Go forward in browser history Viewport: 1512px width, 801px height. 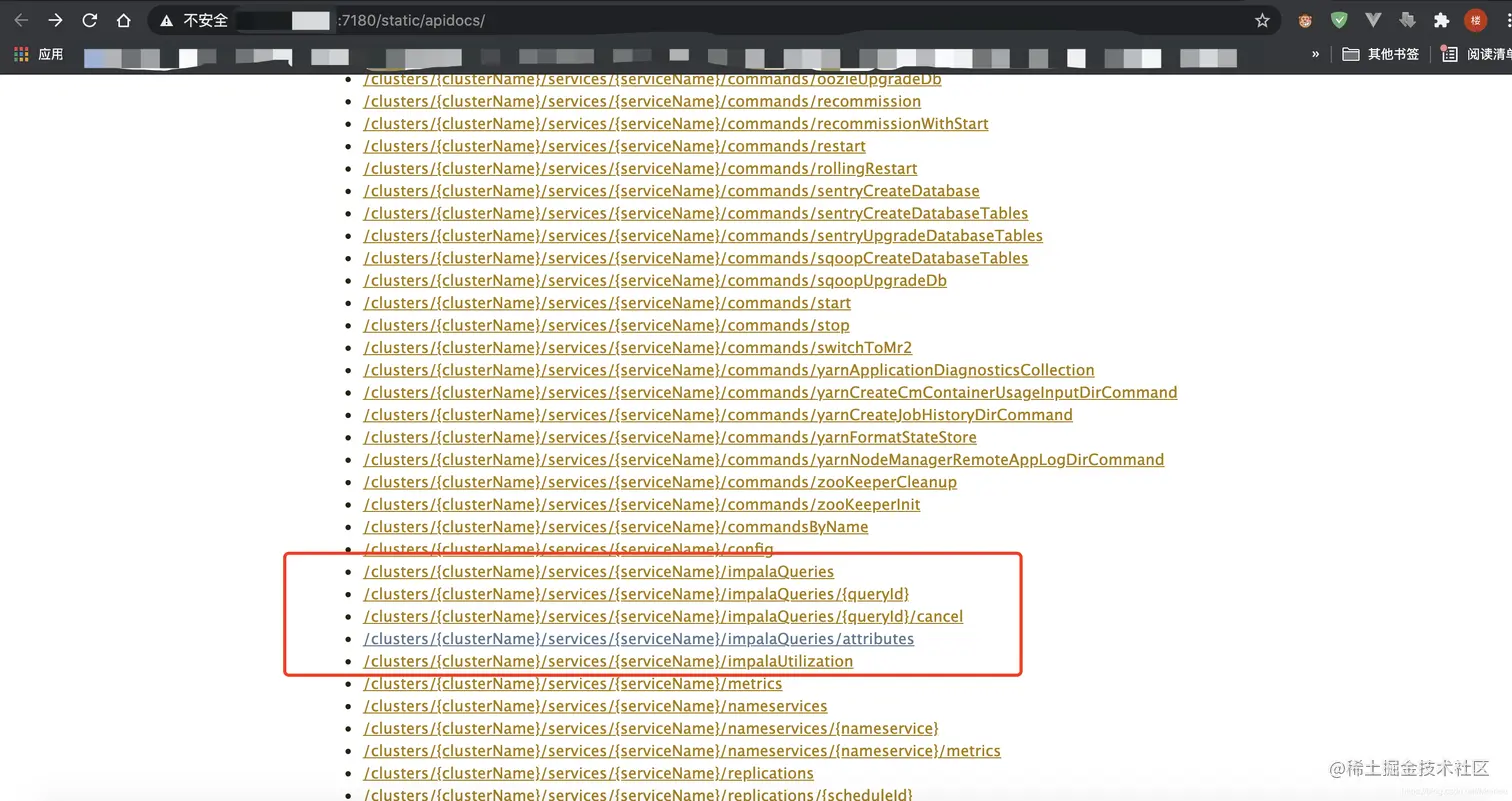[x=55, y=20]
